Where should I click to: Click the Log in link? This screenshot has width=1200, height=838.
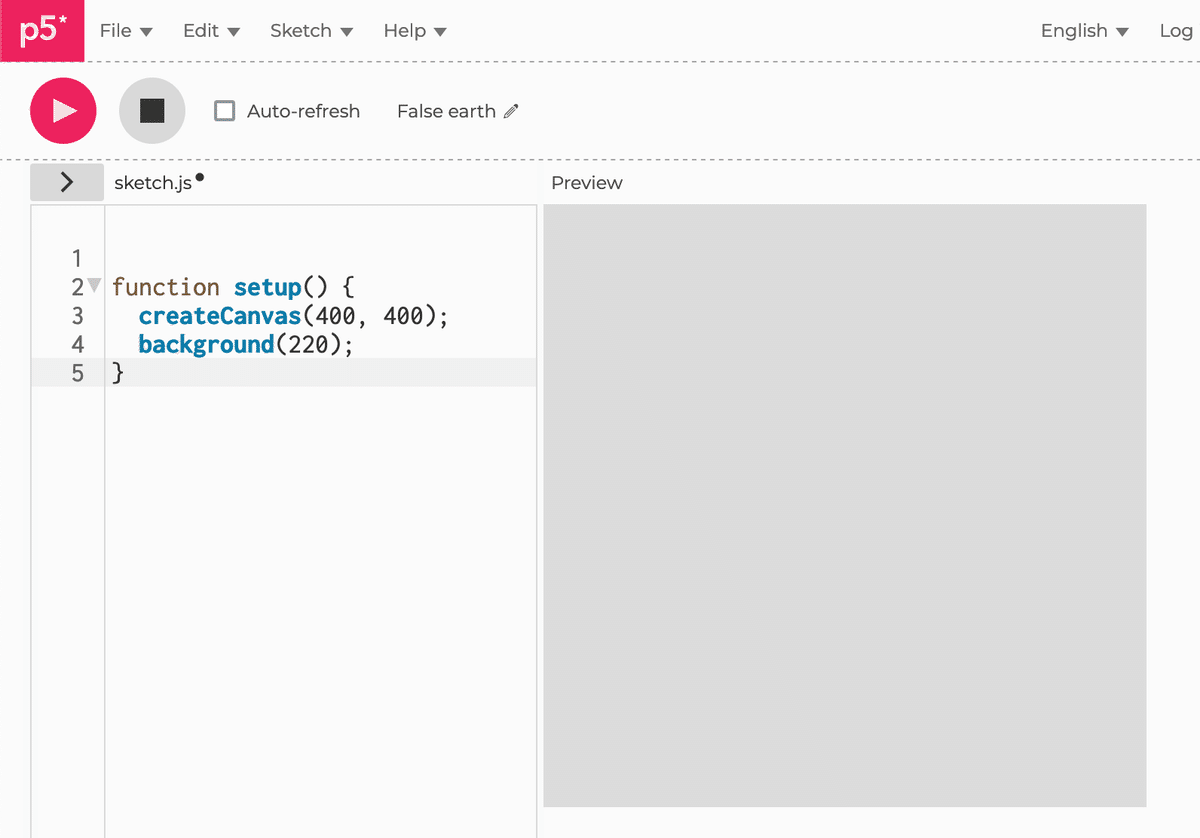tap(1177, 31)
